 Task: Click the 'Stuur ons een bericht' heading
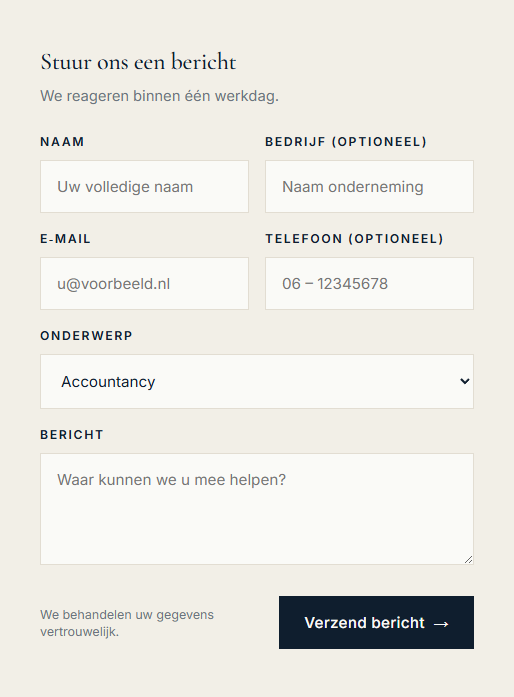coord(138,62)
